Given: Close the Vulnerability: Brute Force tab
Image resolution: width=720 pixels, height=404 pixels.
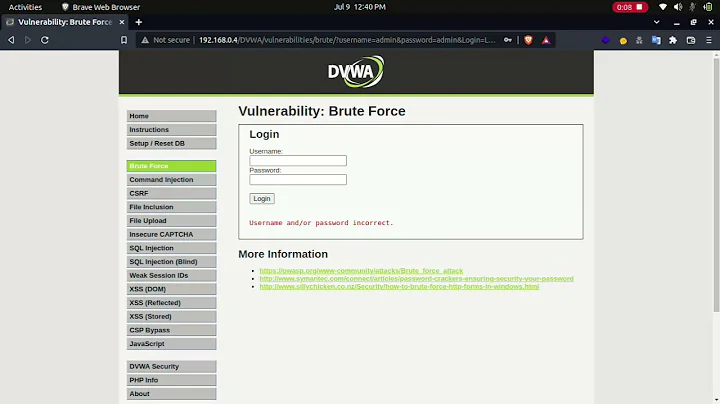Looking at the screenshot, I should [122, 22].
